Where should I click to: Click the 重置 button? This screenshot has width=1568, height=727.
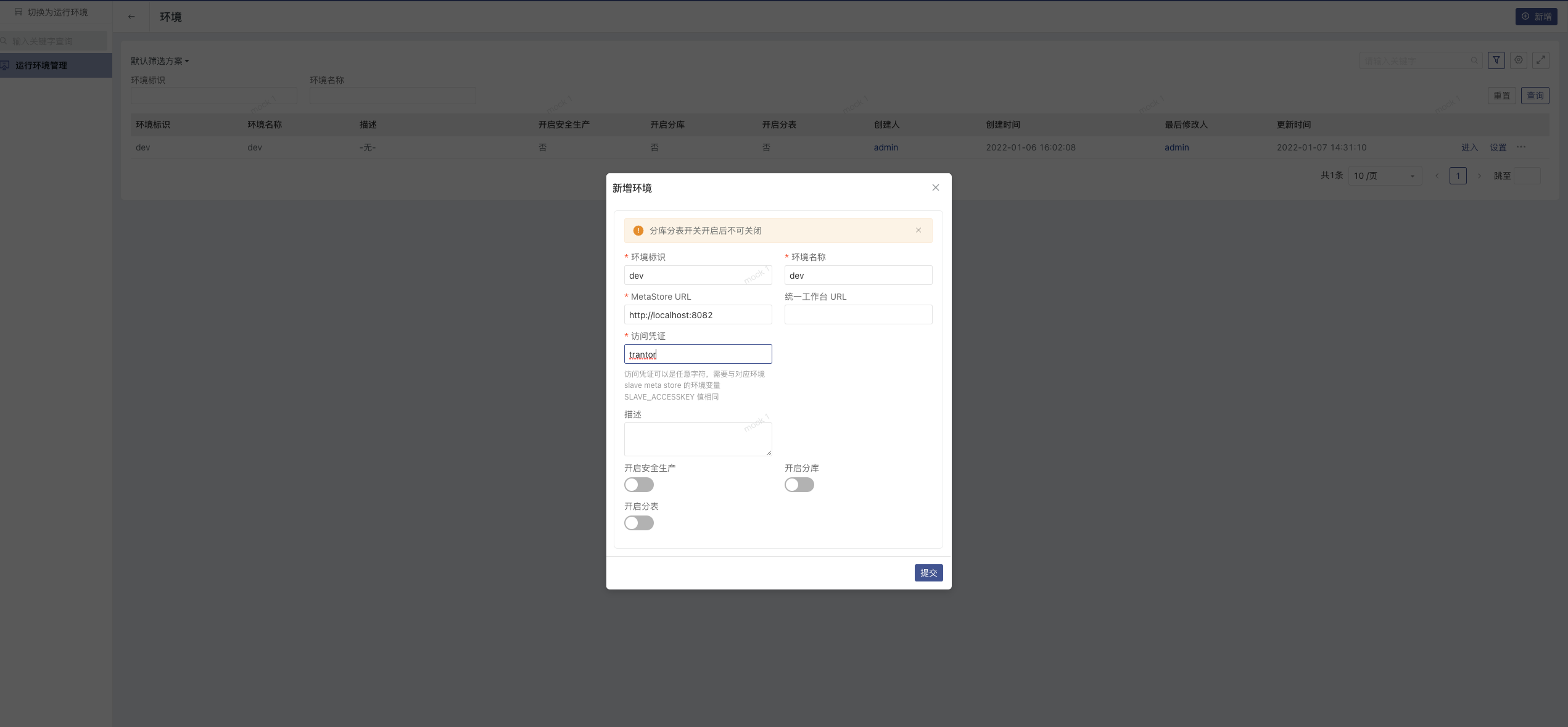pyautogui.click(x=1502, y=96)
